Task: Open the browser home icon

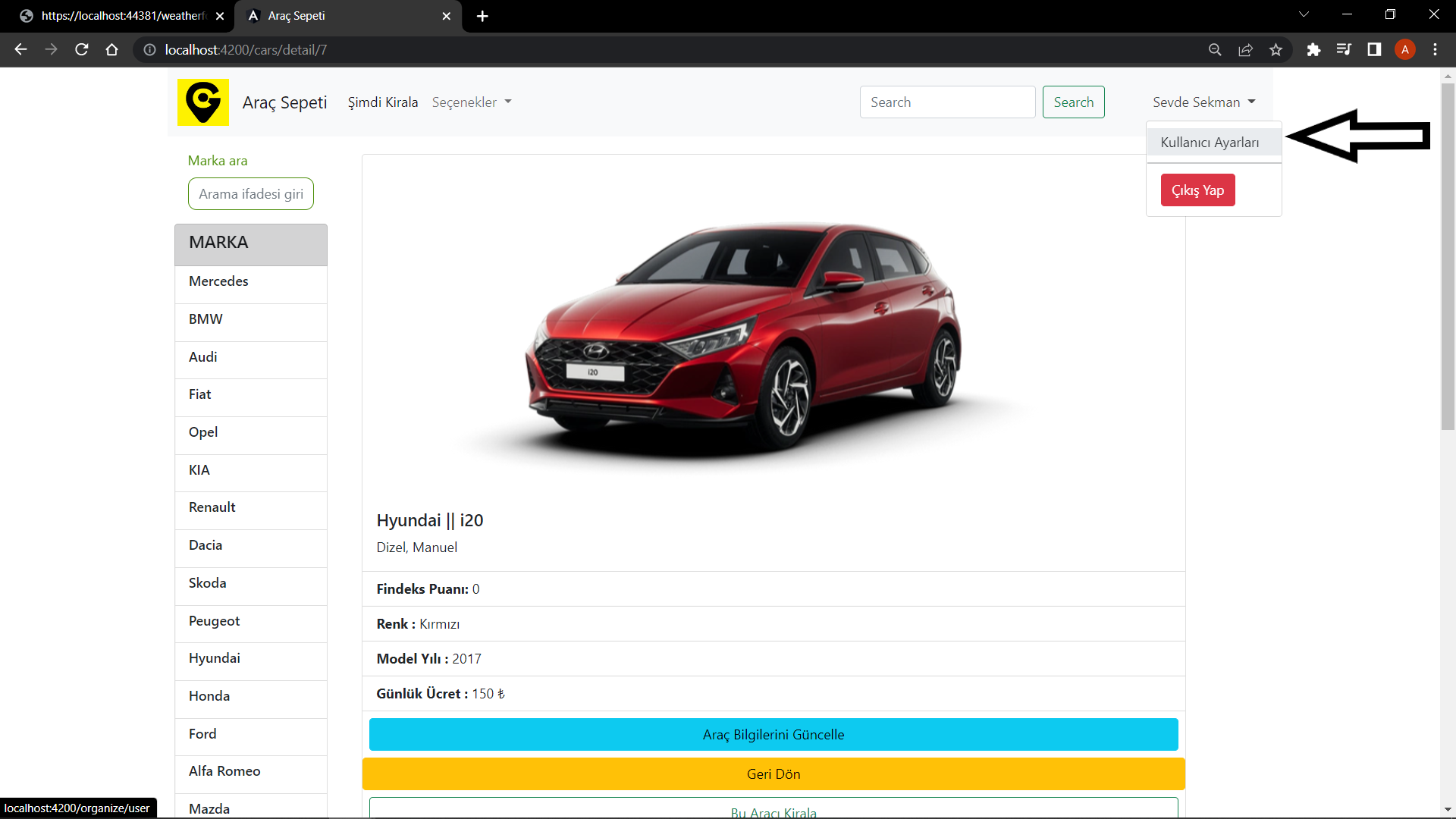Action: coord(112,49)
